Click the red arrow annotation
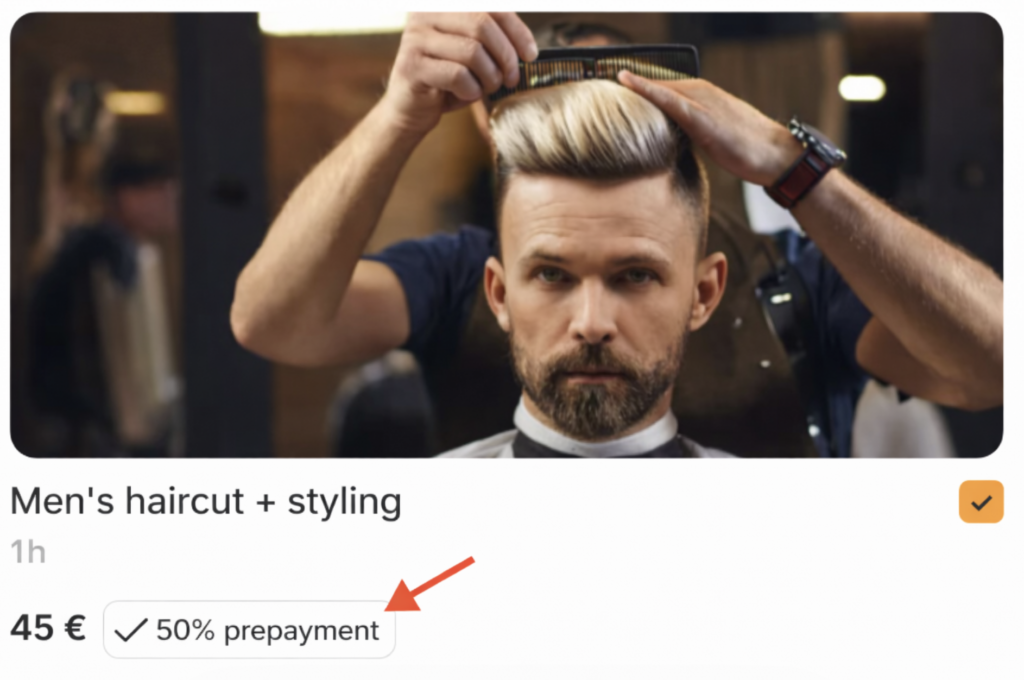This screenshot has height=680, width=1024. (x=430, y=585)
